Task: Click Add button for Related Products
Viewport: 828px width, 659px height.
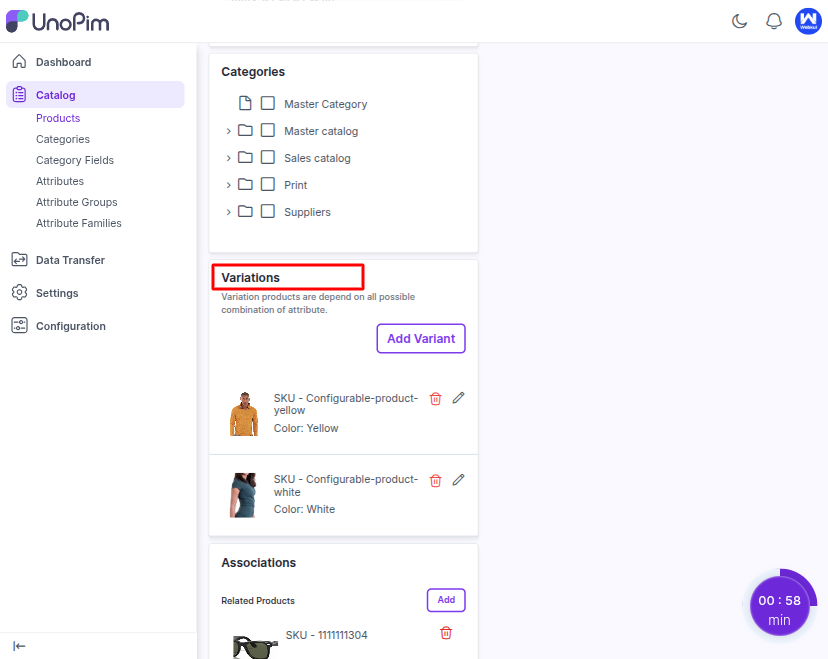Action: coord(446,600)
